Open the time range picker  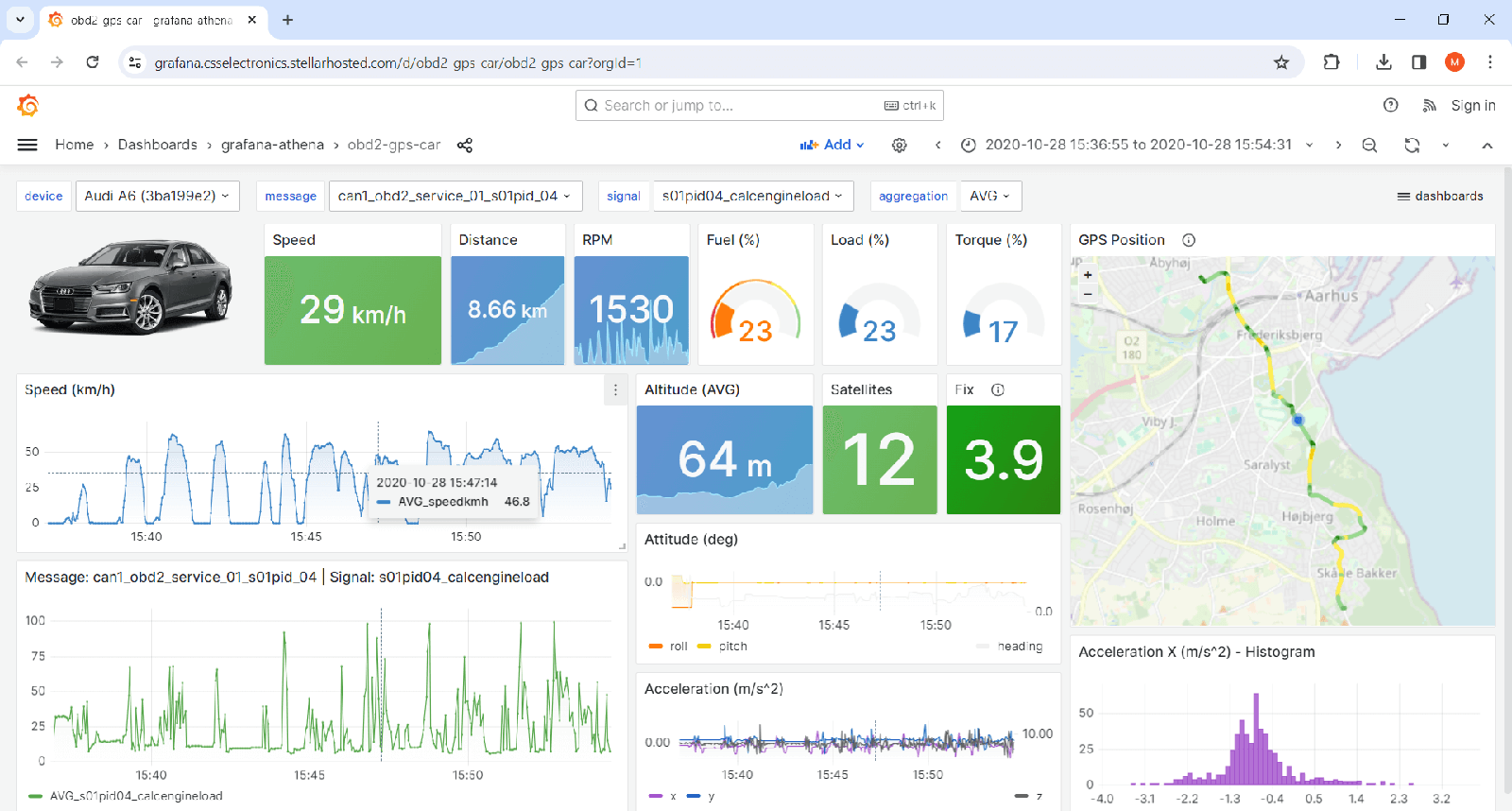pos(1137,145)
